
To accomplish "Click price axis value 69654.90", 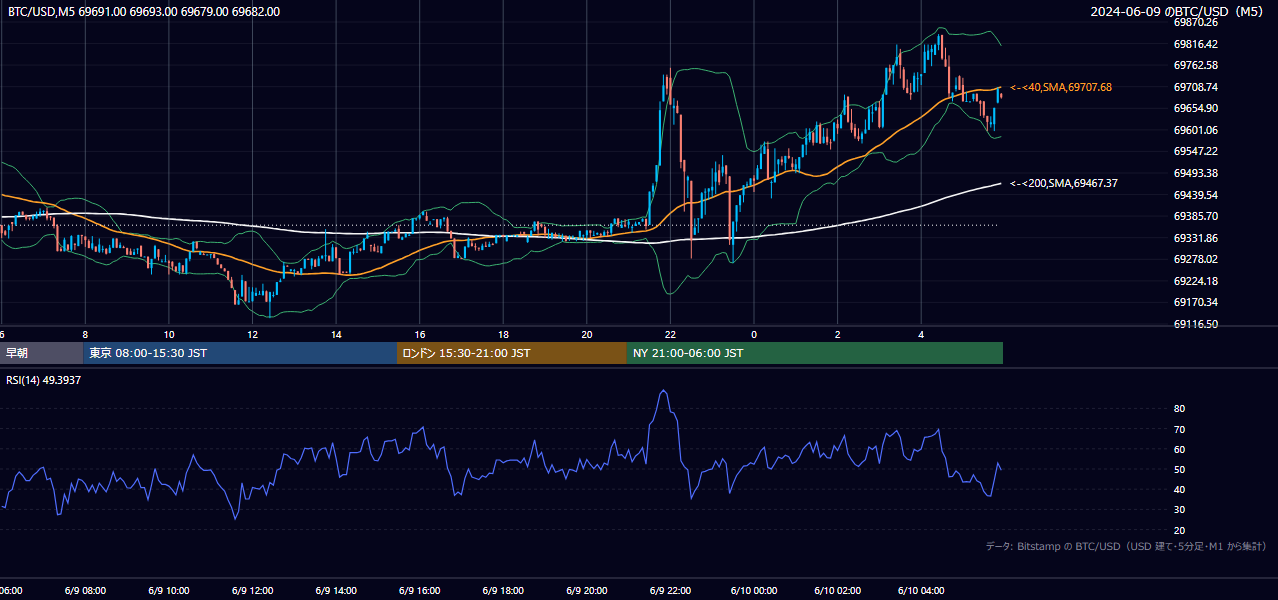I will pos(1195,108).
